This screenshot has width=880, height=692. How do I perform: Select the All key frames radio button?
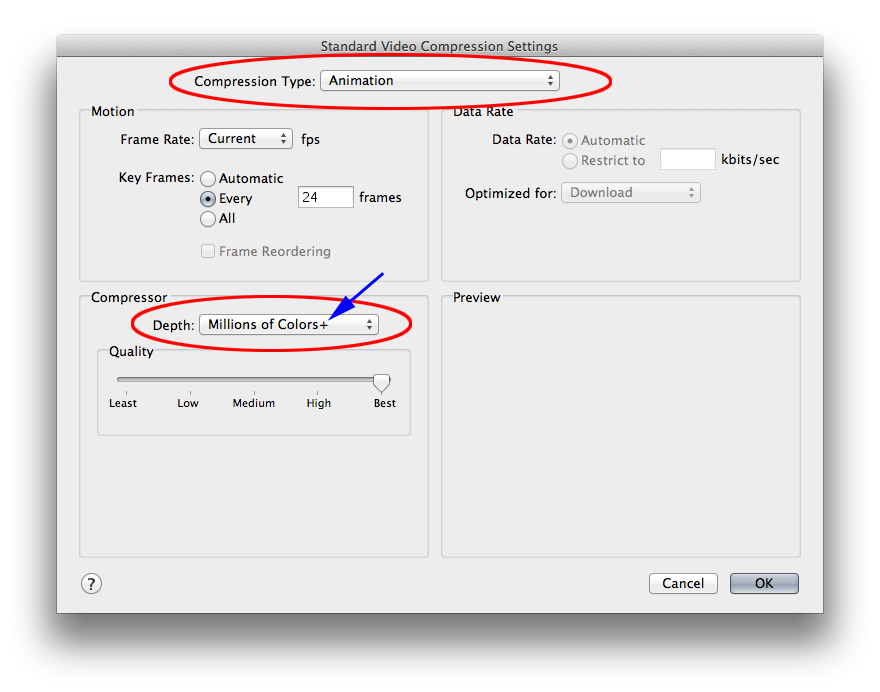point(208,219)
